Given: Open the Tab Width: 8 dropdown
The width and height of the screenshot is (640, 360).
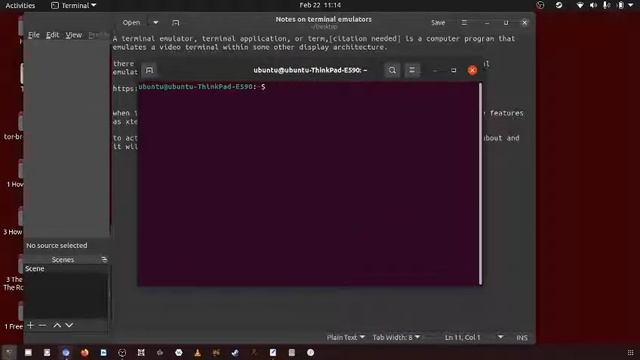Looking at the screenshot, I should coord(396,338).
